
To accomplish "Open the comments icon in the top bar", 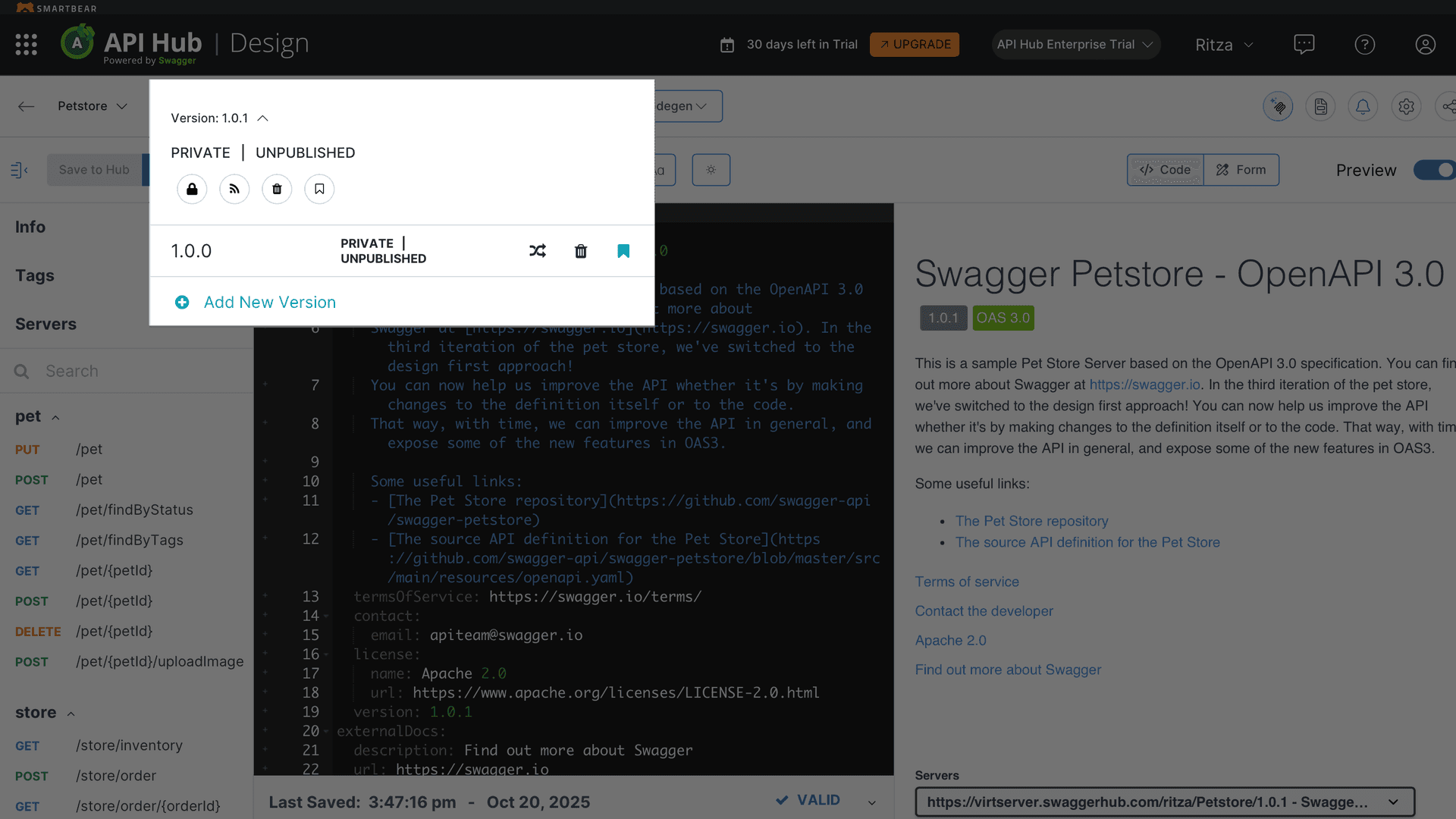I will (x=1304, y=44).
